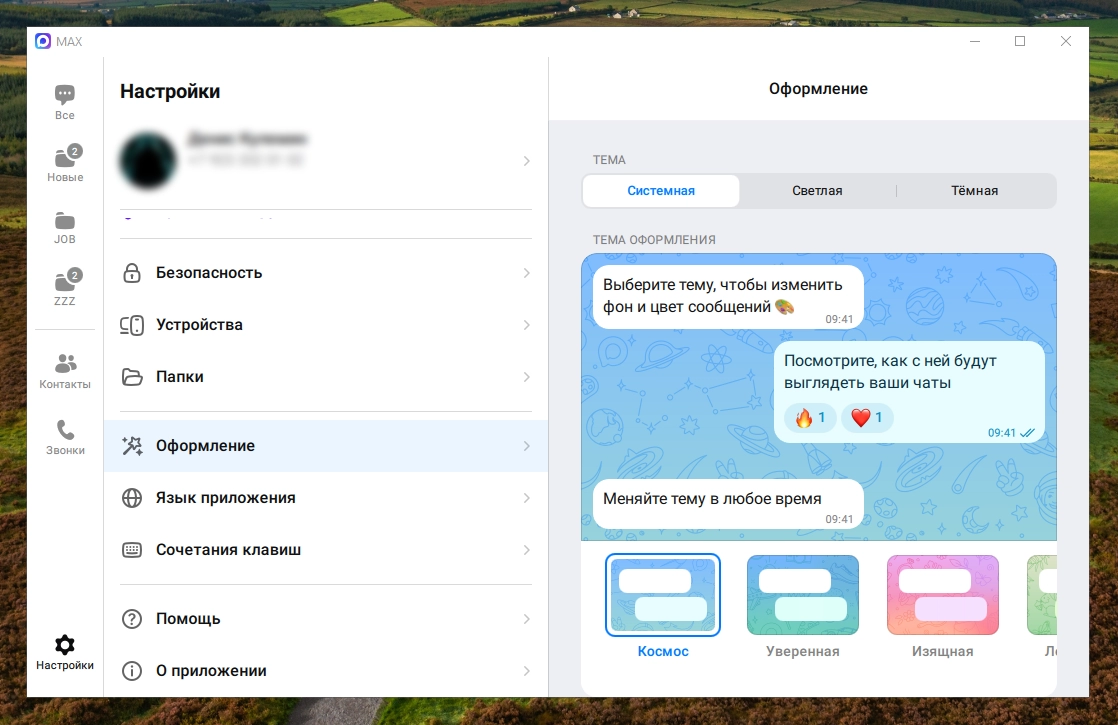This screenshot has height=725, width=1118.
Task: Expand the Папки row chevron
Action: (x=526, y=377)
